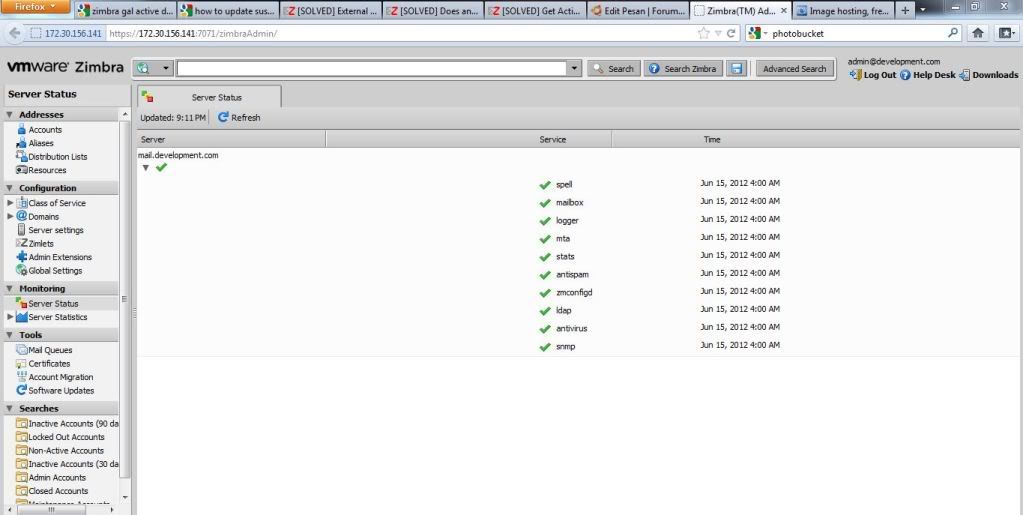Click the browser Home icon
Screen dimensions: 1023x515
coord(978,33)
